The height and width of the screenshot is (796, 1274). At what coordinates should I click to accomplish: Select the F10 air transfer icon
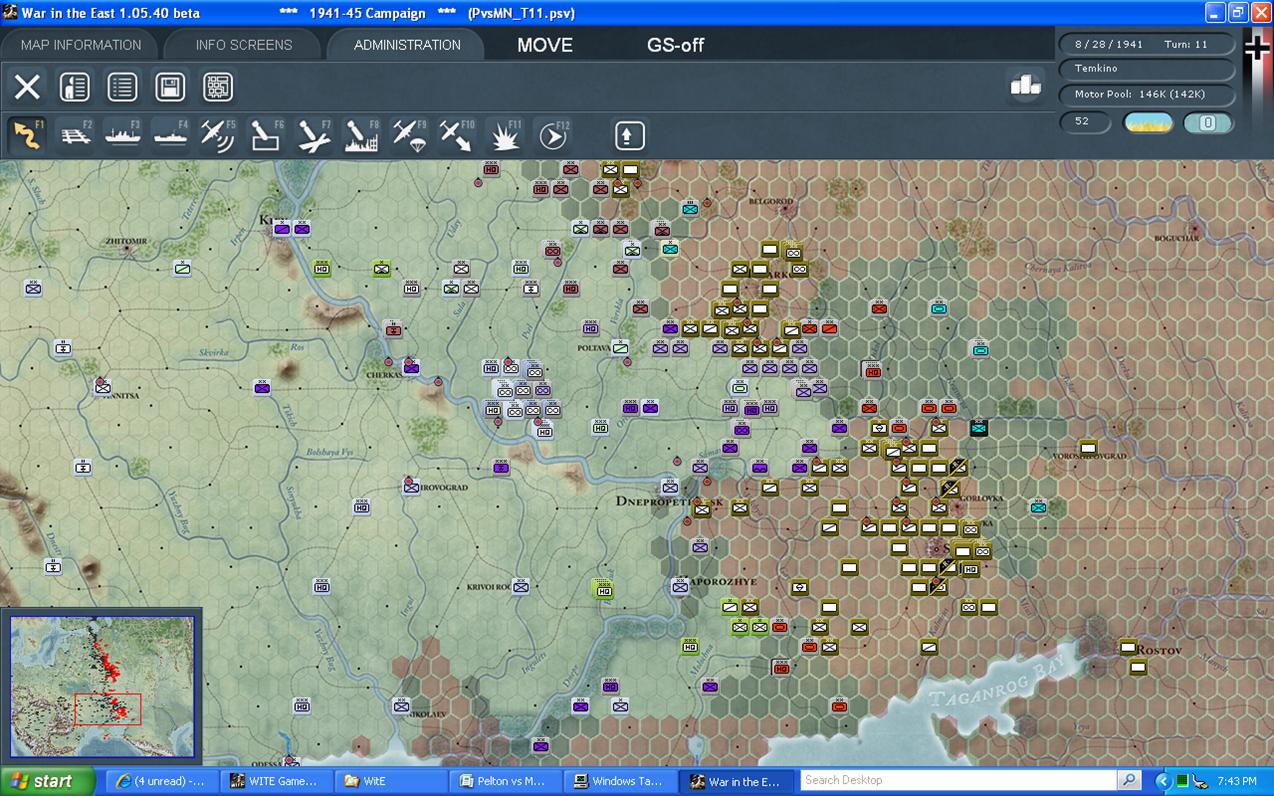(458, 135)
